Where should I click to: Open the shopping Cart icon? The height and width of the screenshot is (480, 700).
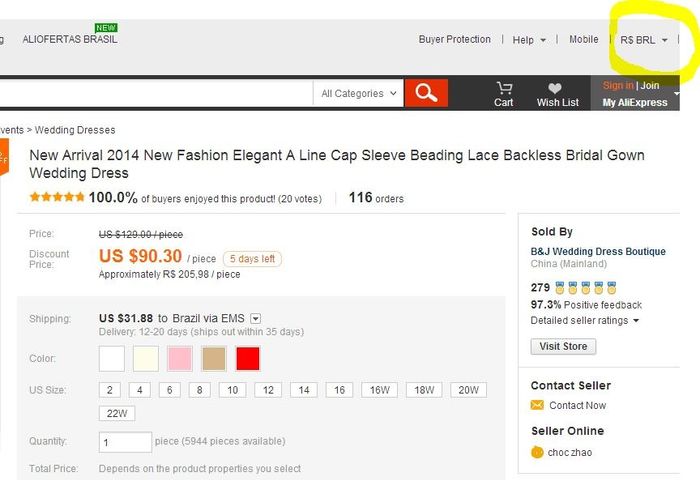tap(504, 88)
